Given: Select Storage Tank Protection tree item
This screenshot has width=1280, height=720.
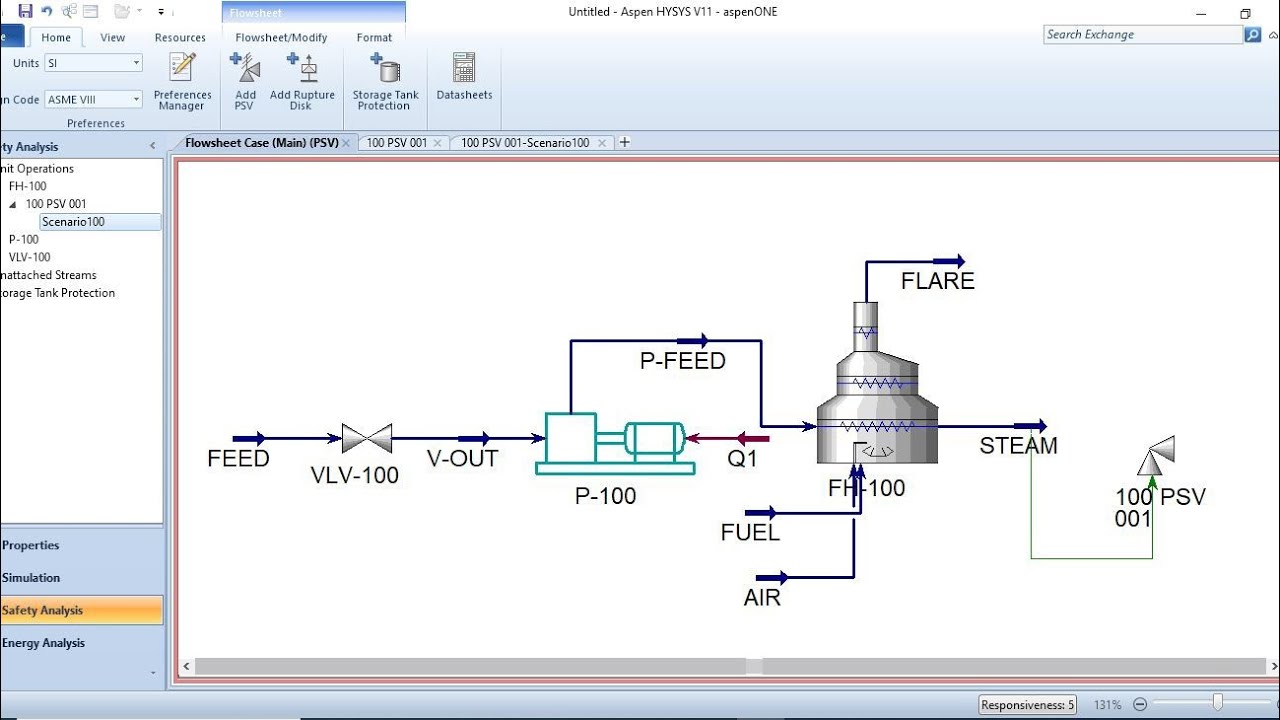Looking at the screenshot, I should 58,293.
